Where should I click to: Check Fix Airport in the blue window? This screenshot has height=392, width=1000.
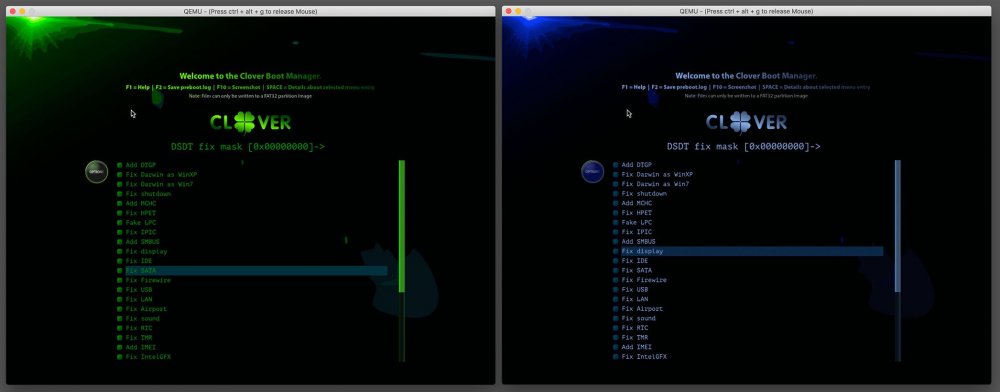tap(615, 309)
